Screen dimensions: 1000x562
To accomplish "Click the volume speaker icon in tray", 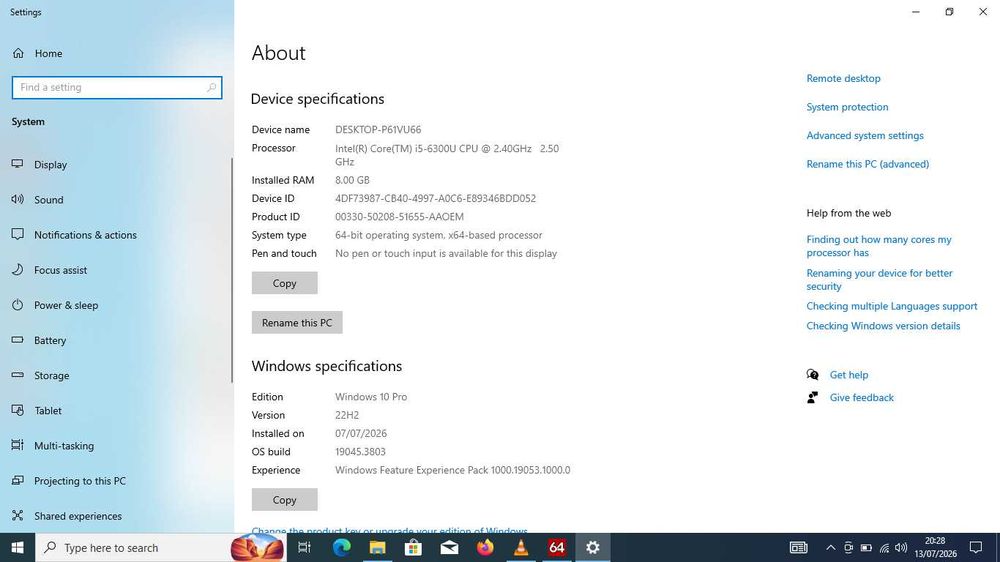I will pyautogui.click(x=901, y=547).
